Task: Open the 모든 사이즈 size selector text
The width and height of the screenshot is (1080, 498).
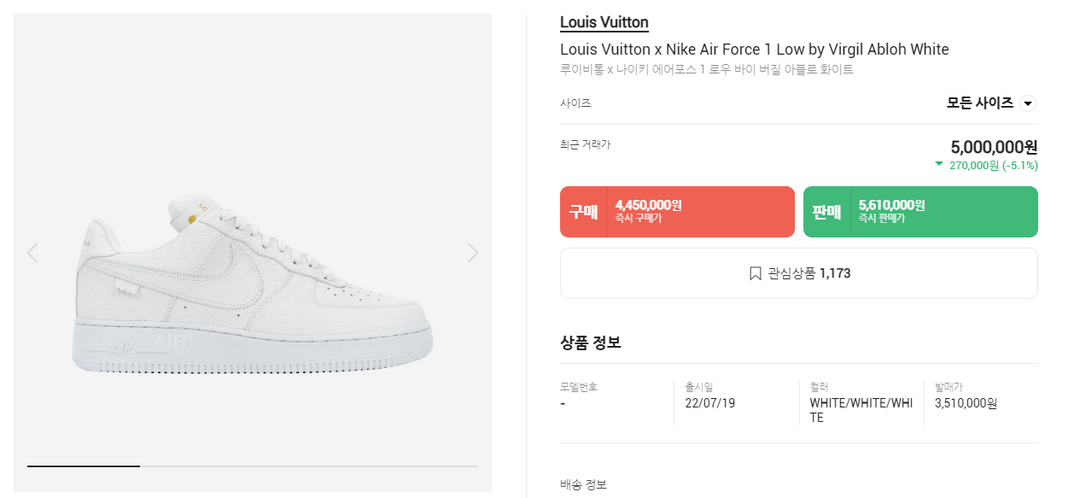Action: click(x=979, y=103)
